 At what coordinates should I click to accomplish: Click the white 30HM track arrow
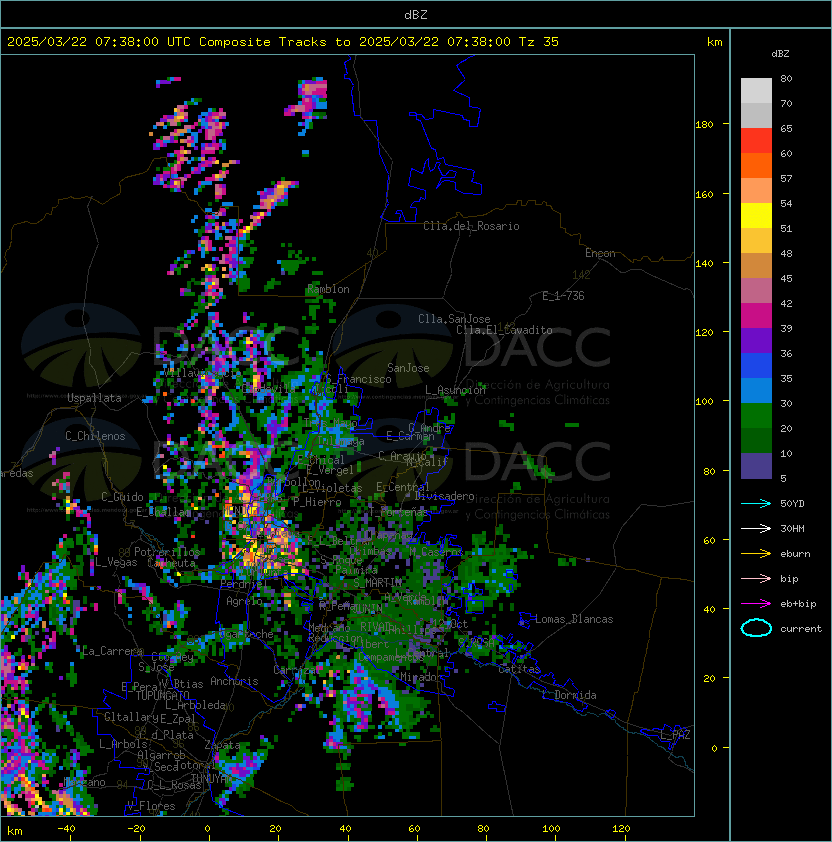coord(756,528)
